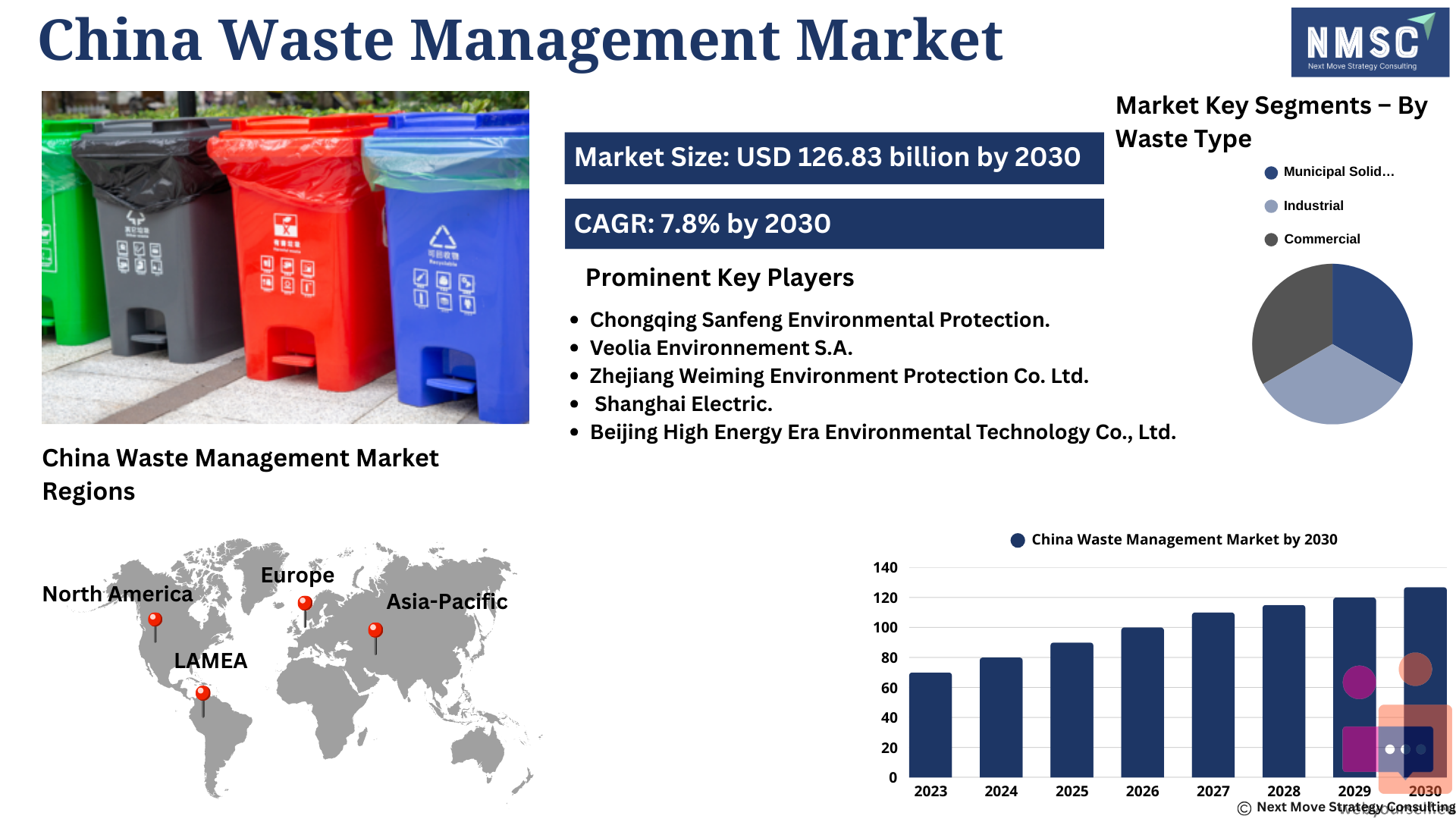Click the Asia-Pacific map label
Image resolution: width=1456 pixels, height=819 pixels.
coord(447,602)
